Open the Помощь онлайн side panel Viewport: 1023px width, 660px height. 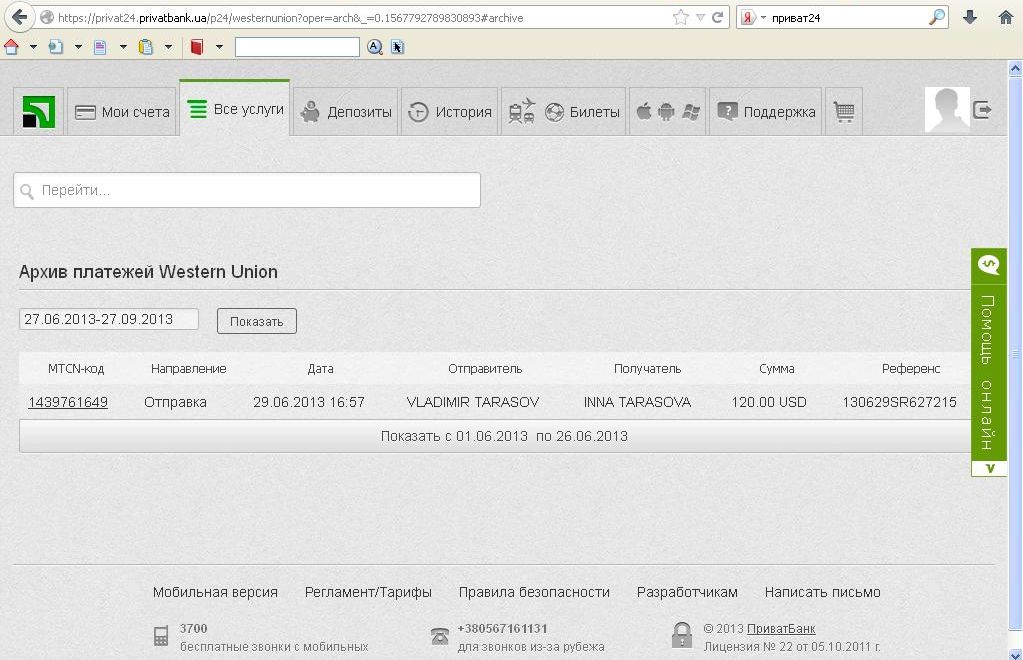(988, 372)
